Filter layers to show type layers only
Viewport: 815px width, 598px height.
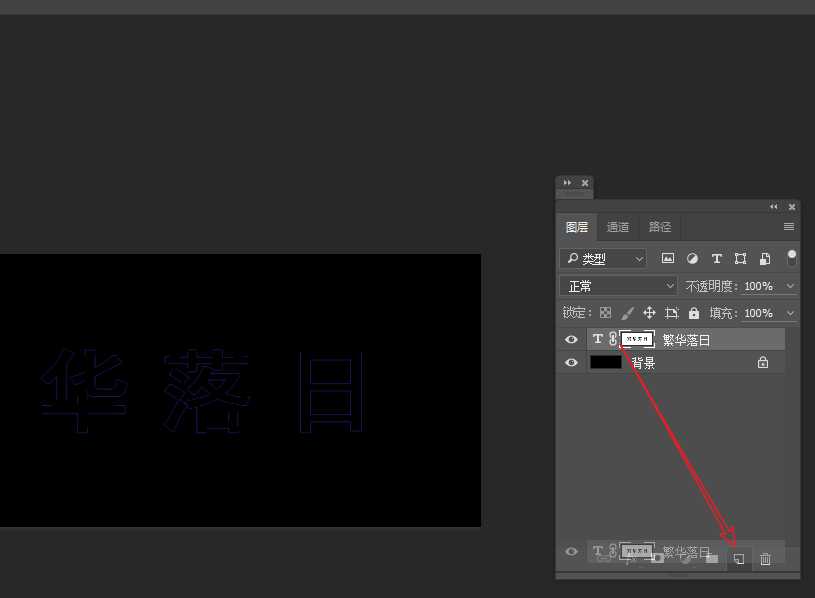[716, 258]
